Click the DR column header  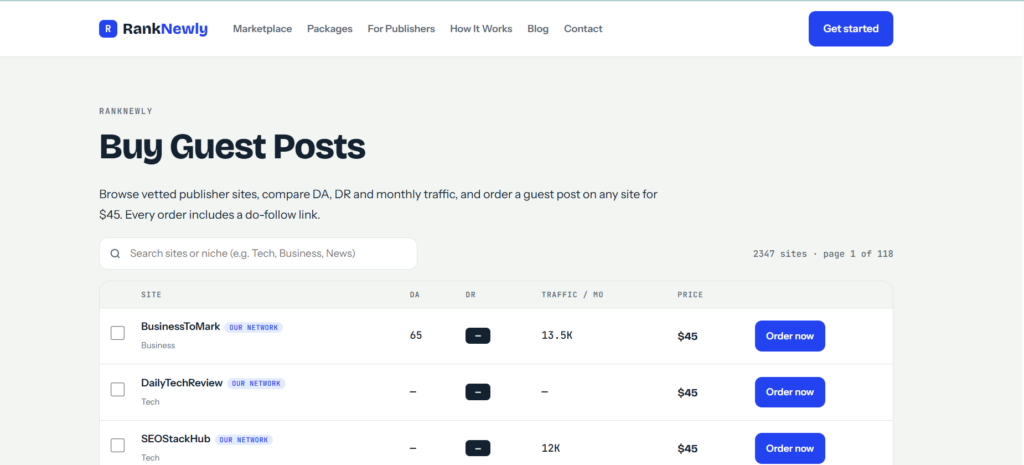(470, 295)
